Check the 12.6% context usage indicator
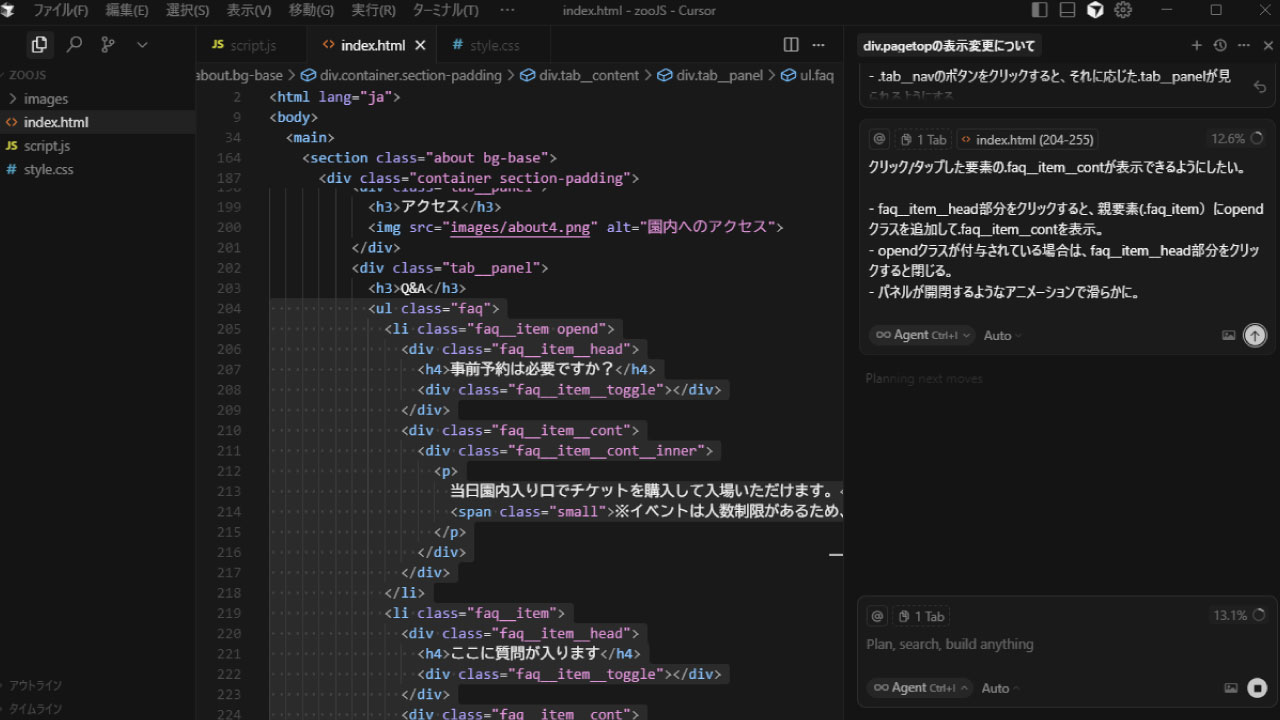The width and height of the screenshot is (1280, 720). (1237, 139)
